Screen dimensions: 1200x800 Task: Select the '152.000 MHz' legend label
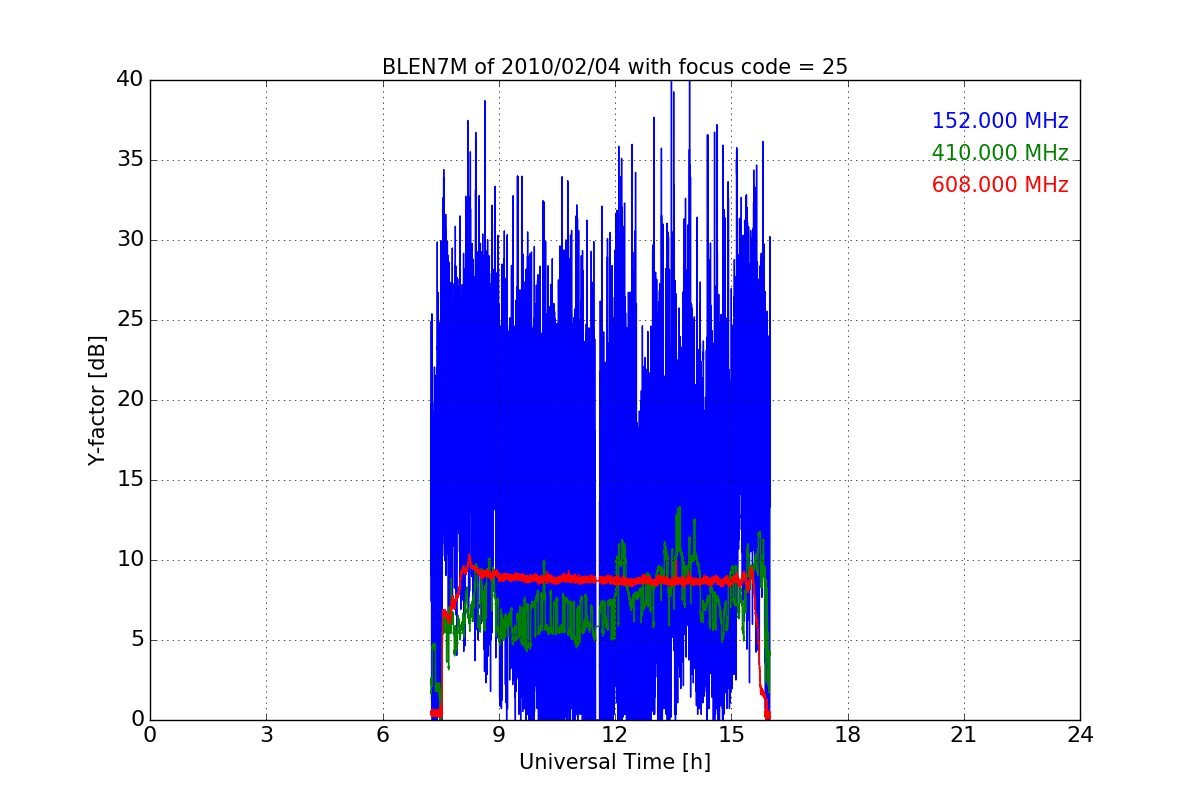point(1000,121)
